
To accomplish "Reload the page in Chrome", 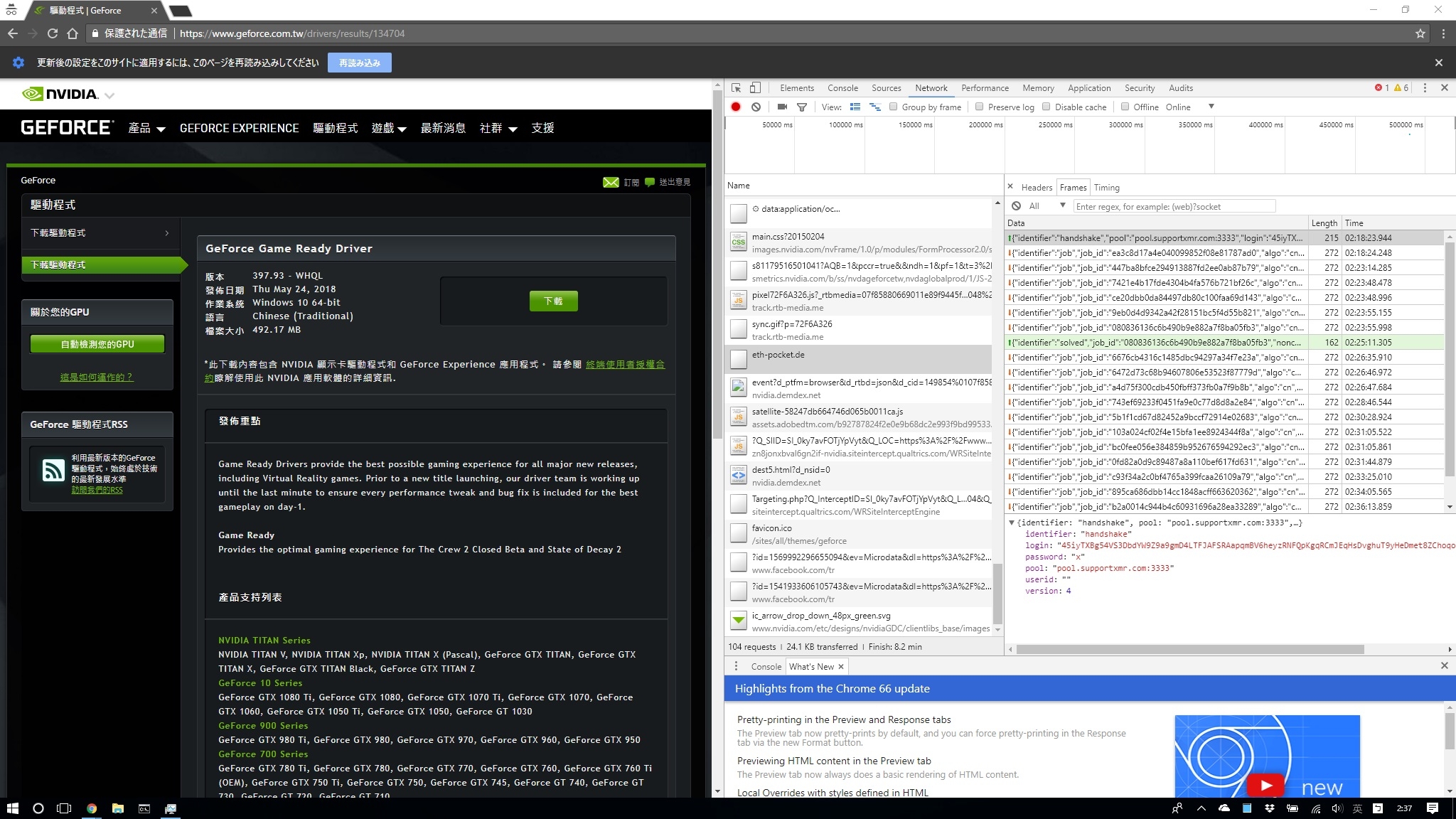I will (52, 33).
